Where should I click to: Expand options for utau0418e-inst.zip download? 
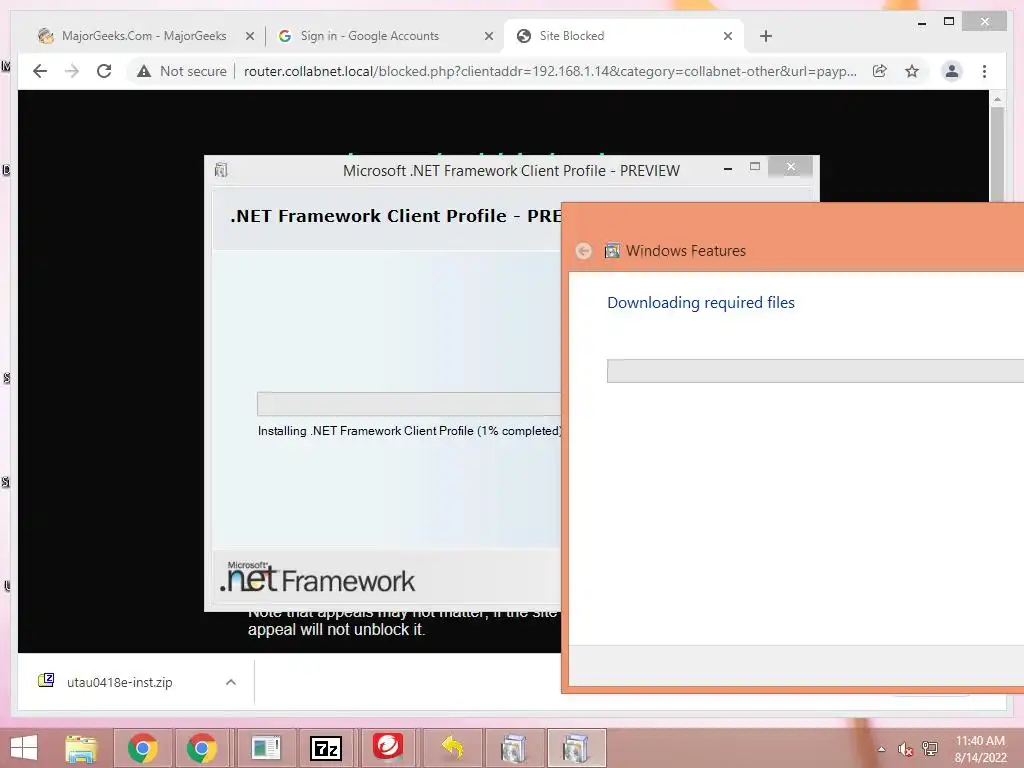pos(231,682)
